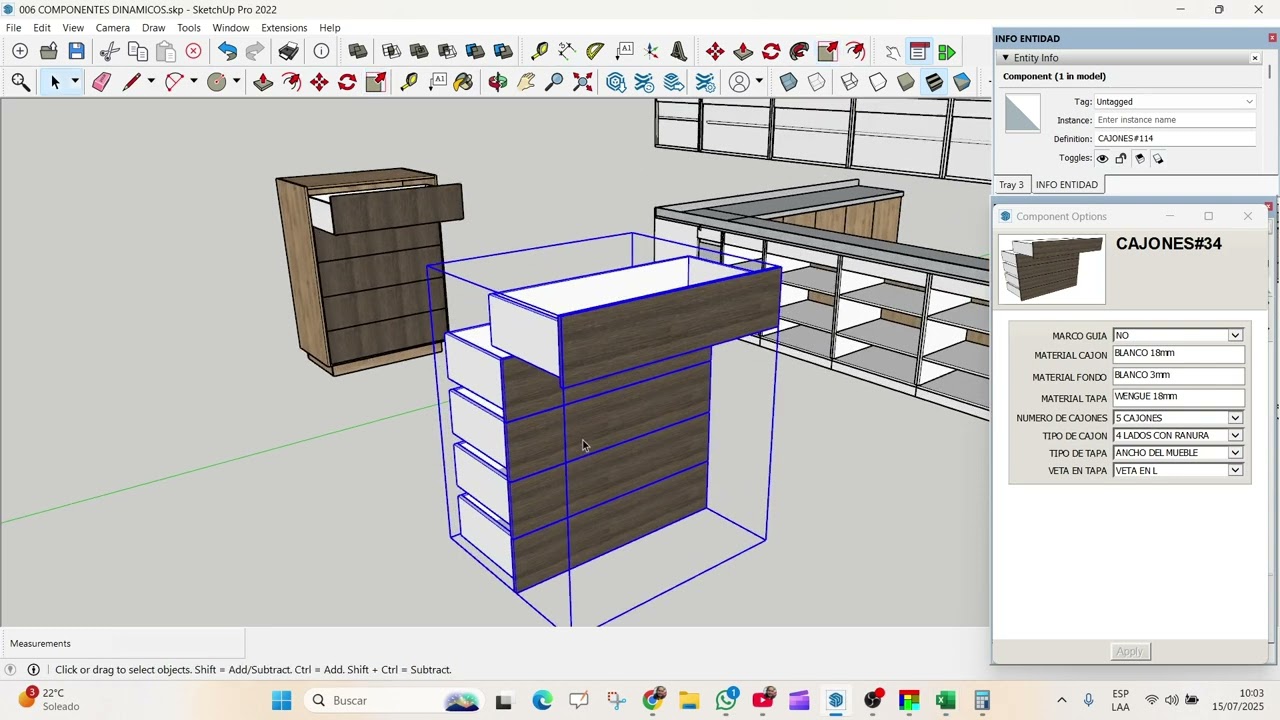Viewport: 1280px width, 720px height.
Task: Open the Window menu
Action: [230, 27]
